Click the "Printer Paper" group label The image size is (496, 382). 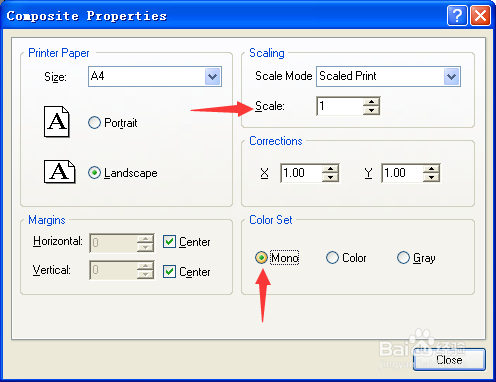[59, 53]
